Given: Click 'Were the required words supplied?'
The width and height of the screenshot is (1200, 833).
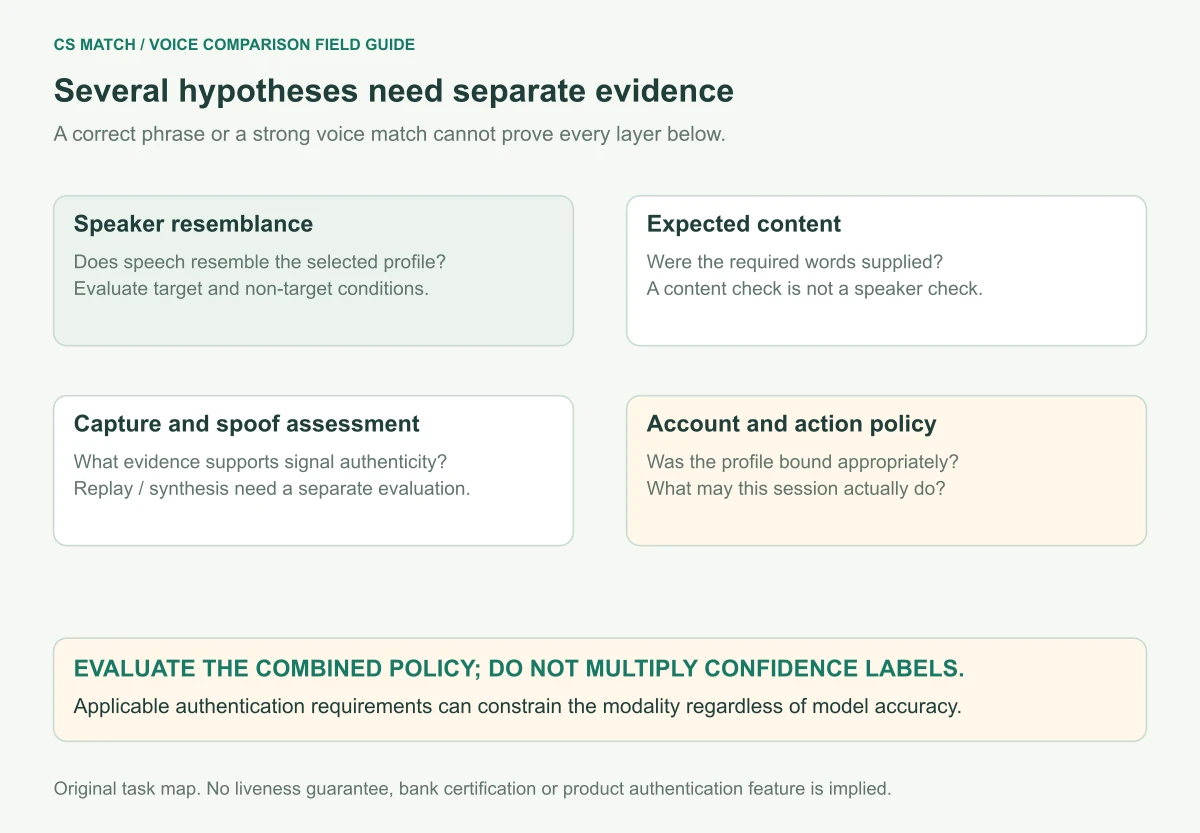Looking at the screenshot, I should pos(795,262).
